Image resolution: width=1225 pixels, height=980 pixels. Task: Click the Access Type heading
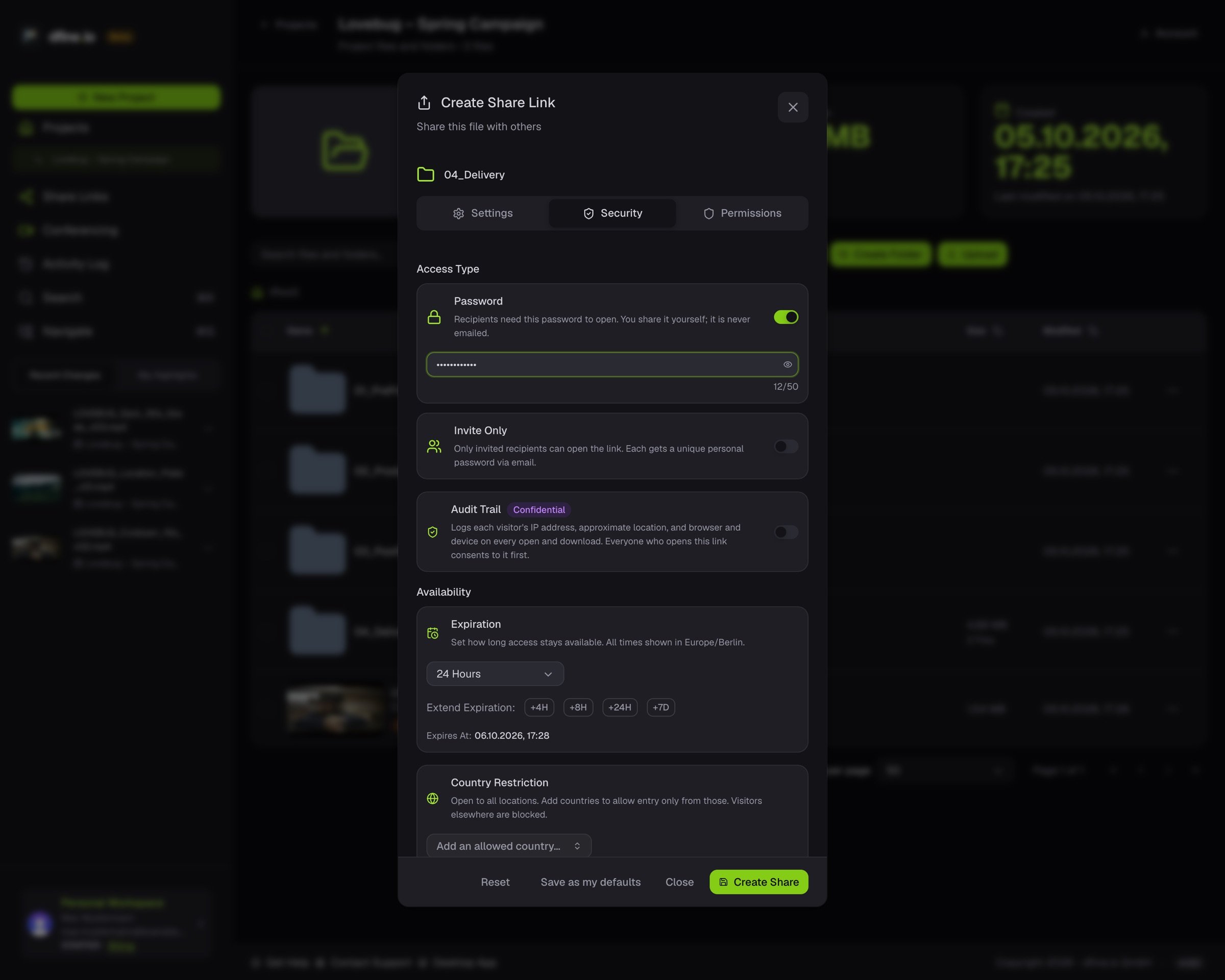coord(448,268)
